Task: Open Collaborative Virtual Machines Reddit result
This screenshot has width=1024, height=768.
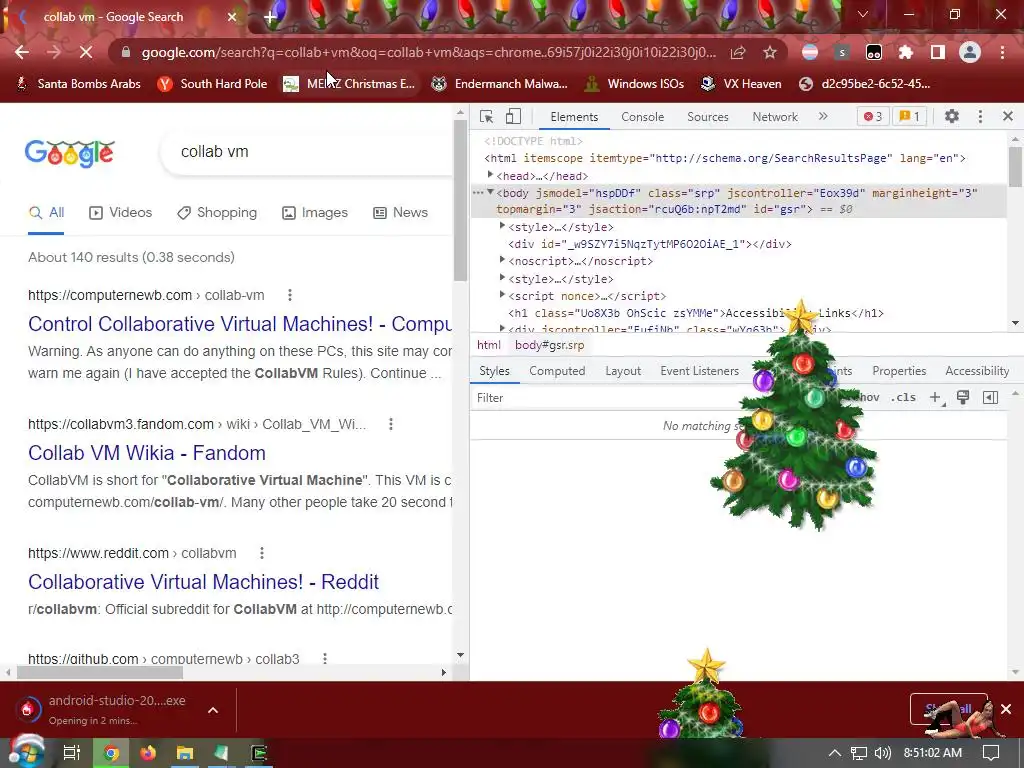Action: point(203,582)
